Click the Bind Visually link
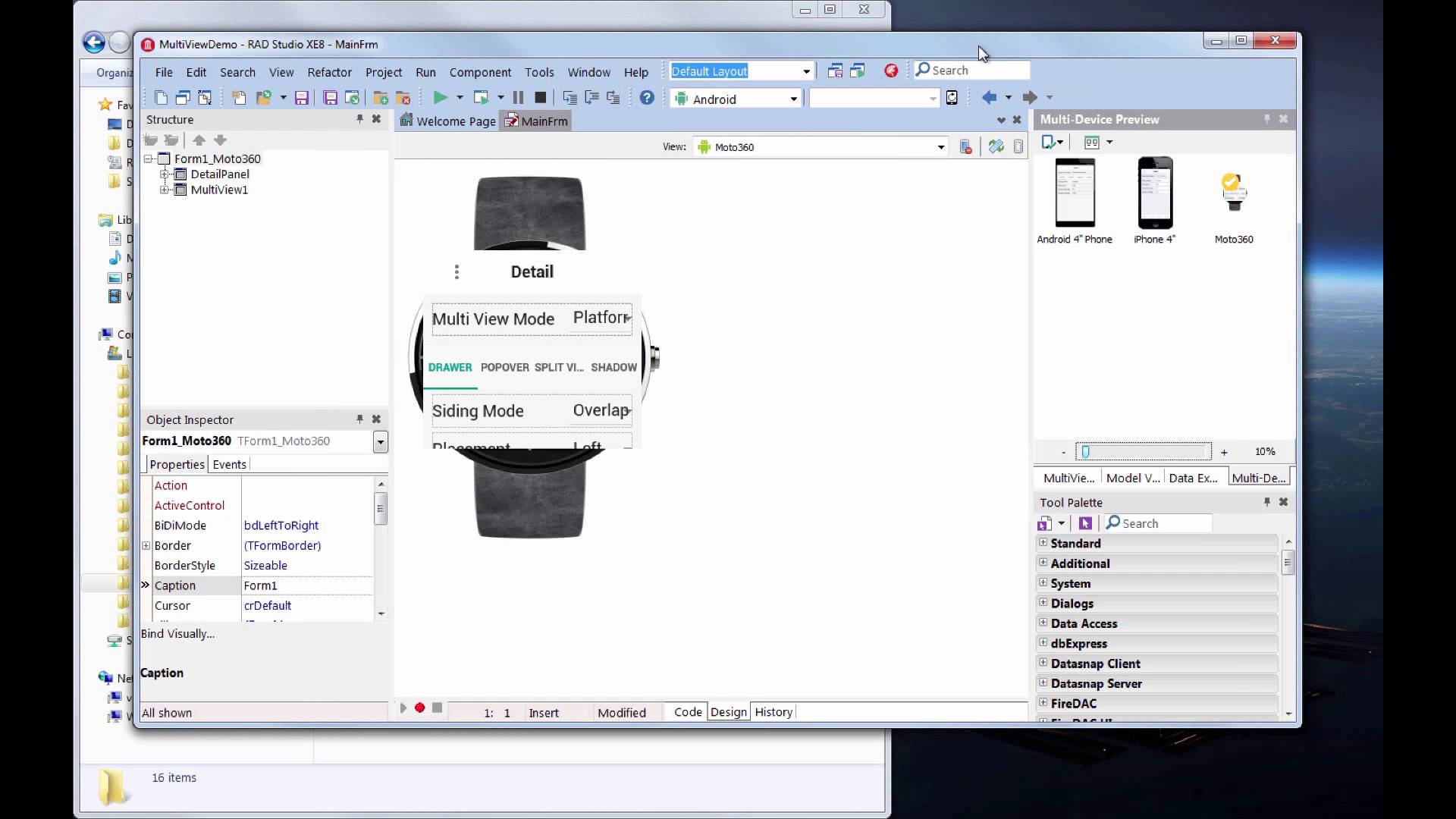 click(x=177, y=634)
